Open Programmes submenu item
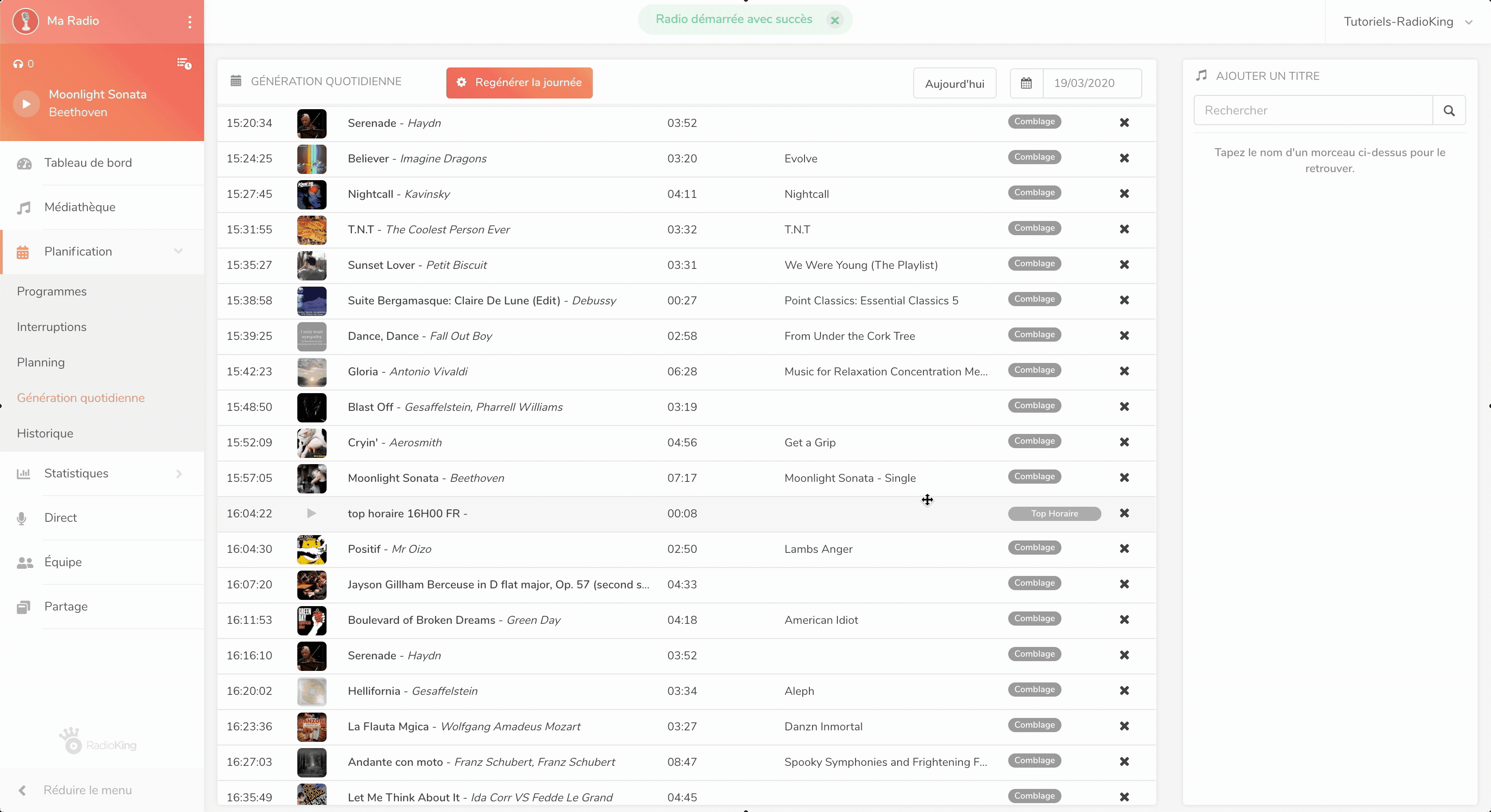 (51, 291)
